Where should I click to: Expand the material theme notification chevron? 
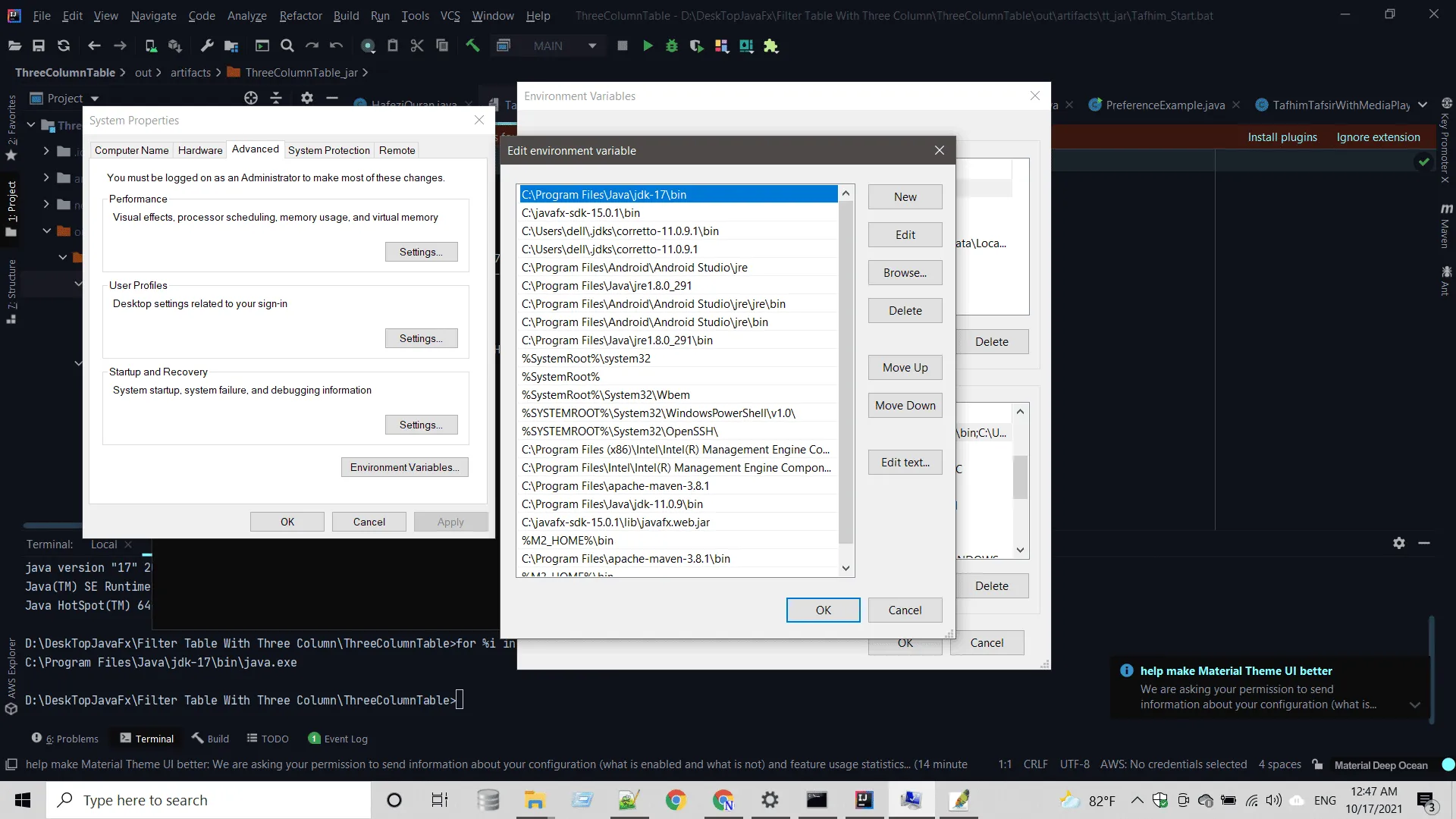[x=1414, y=704]
